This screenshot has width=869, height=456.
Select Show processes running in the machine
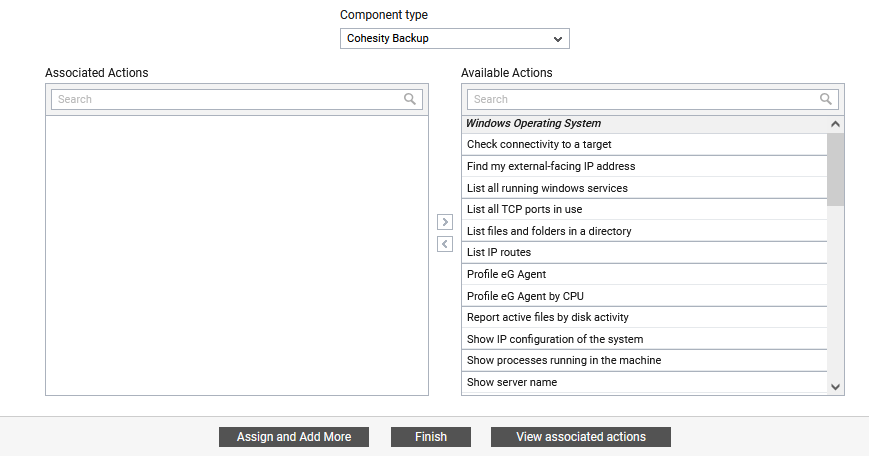coord(645,361)
